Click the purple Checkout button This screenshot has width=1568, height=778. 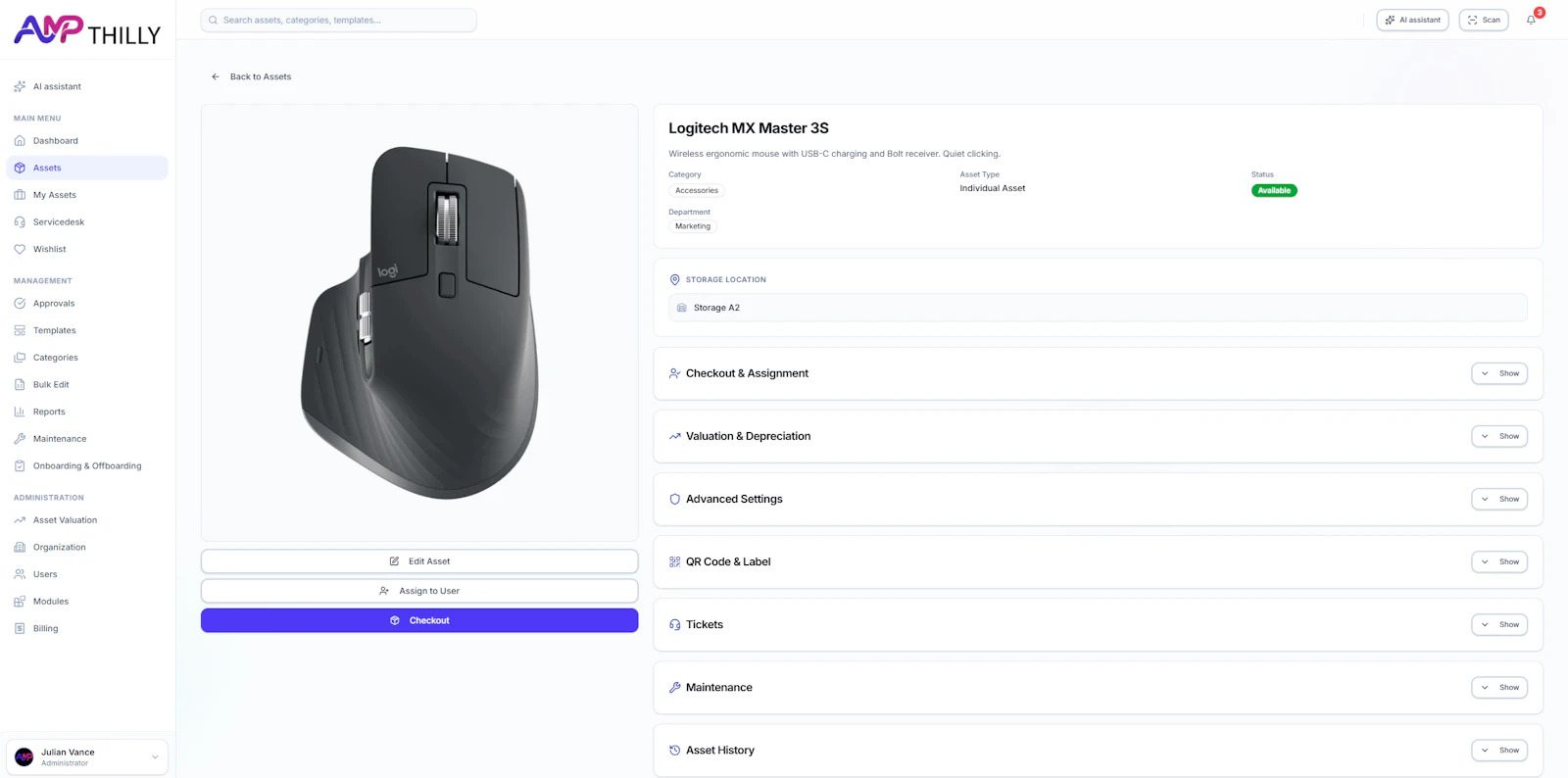(419, 620)
